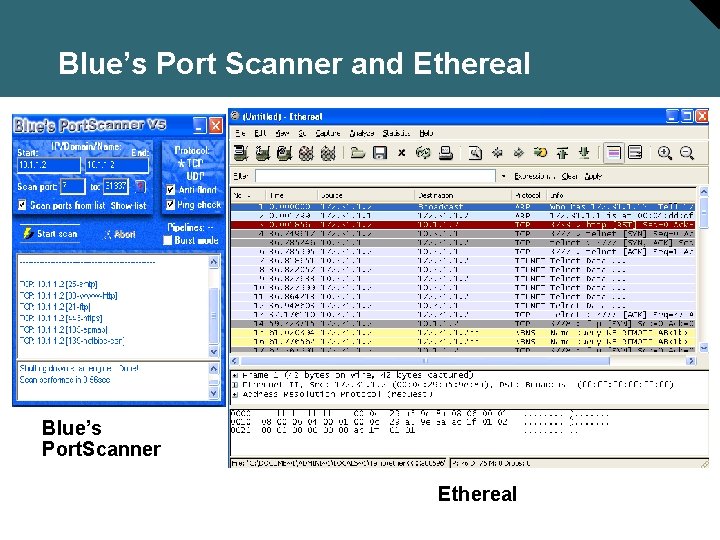Find a packet with magnifier page icon

475,152
